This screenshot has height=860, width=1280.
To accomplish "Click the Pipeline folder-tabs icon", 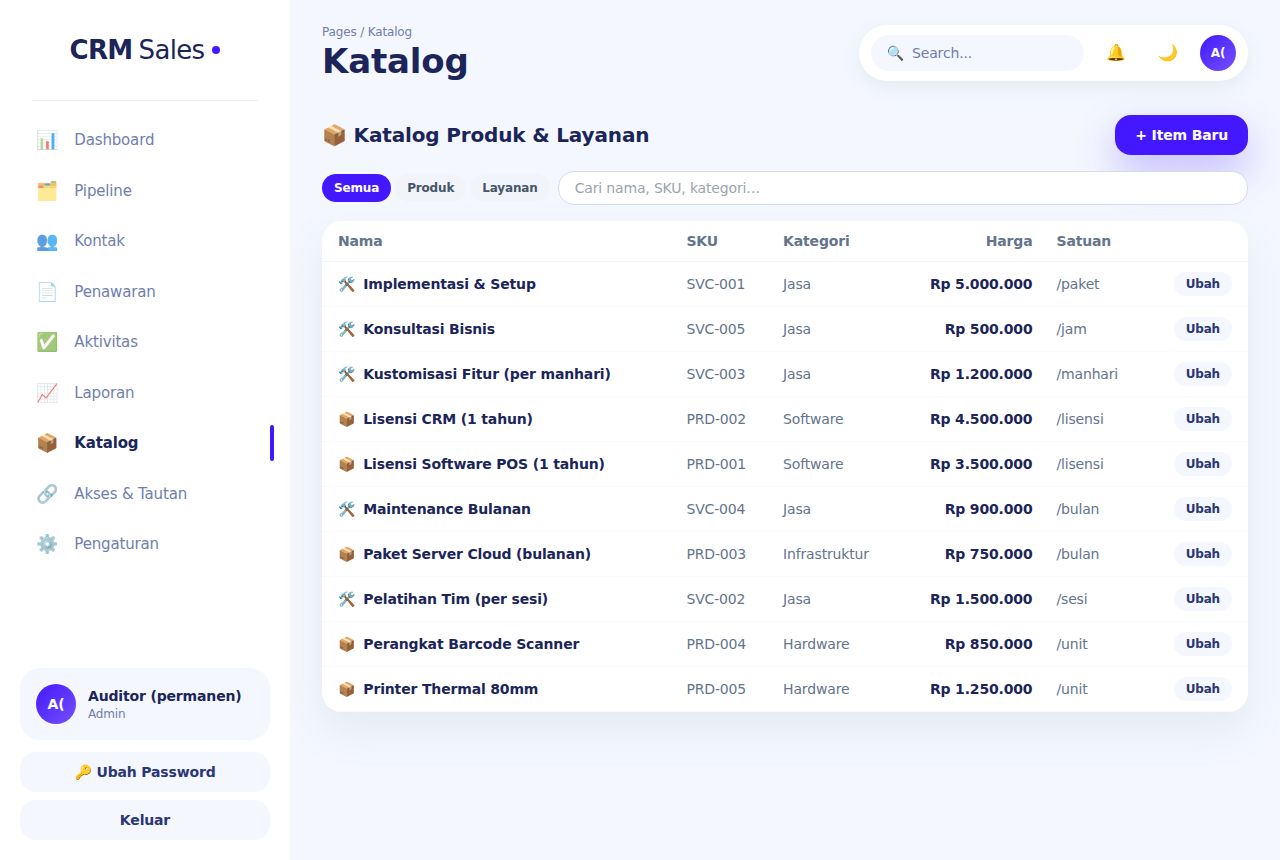I will click(x=47, y=190).
